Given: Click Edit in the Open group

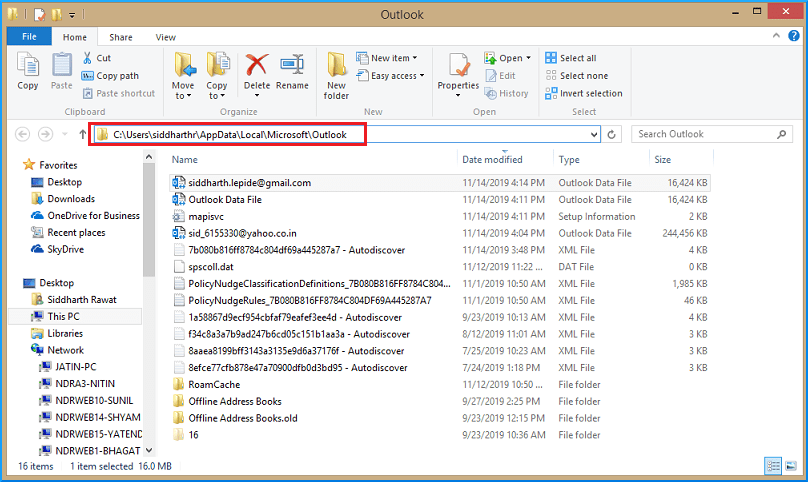Looking at the screenshot, I should [500, 76].
